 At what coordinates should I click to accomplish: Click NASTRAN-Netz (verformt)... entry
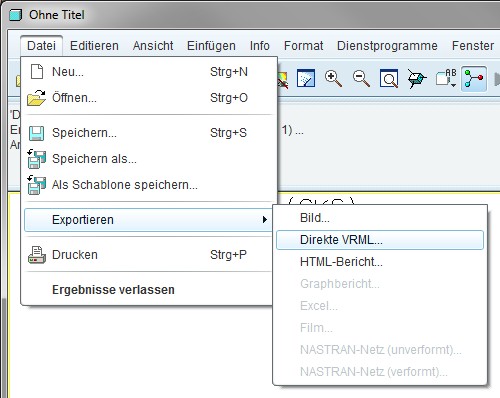coord(380,372)
